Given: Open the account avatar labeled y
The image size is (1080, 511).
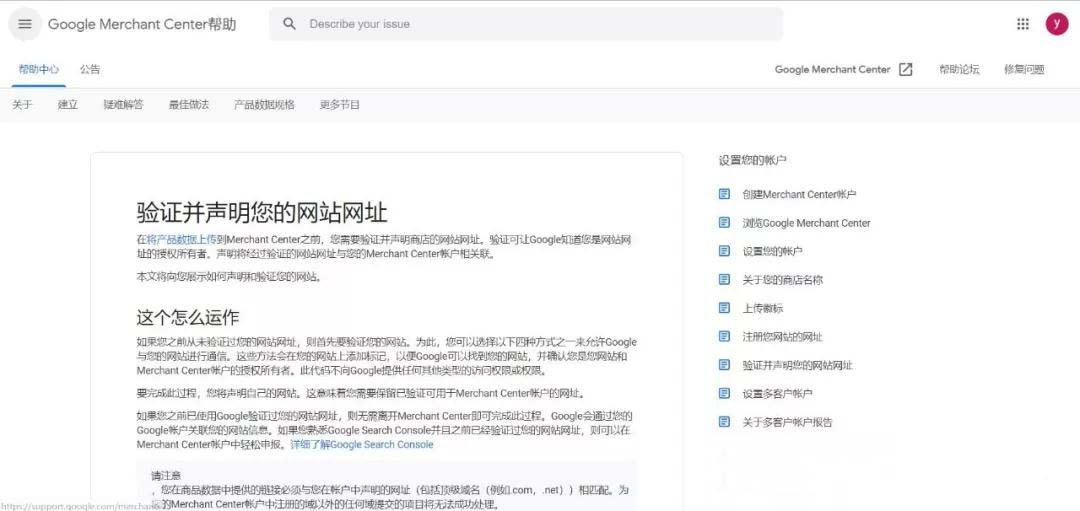Looking at the screenshot, I should [1057, 24].
